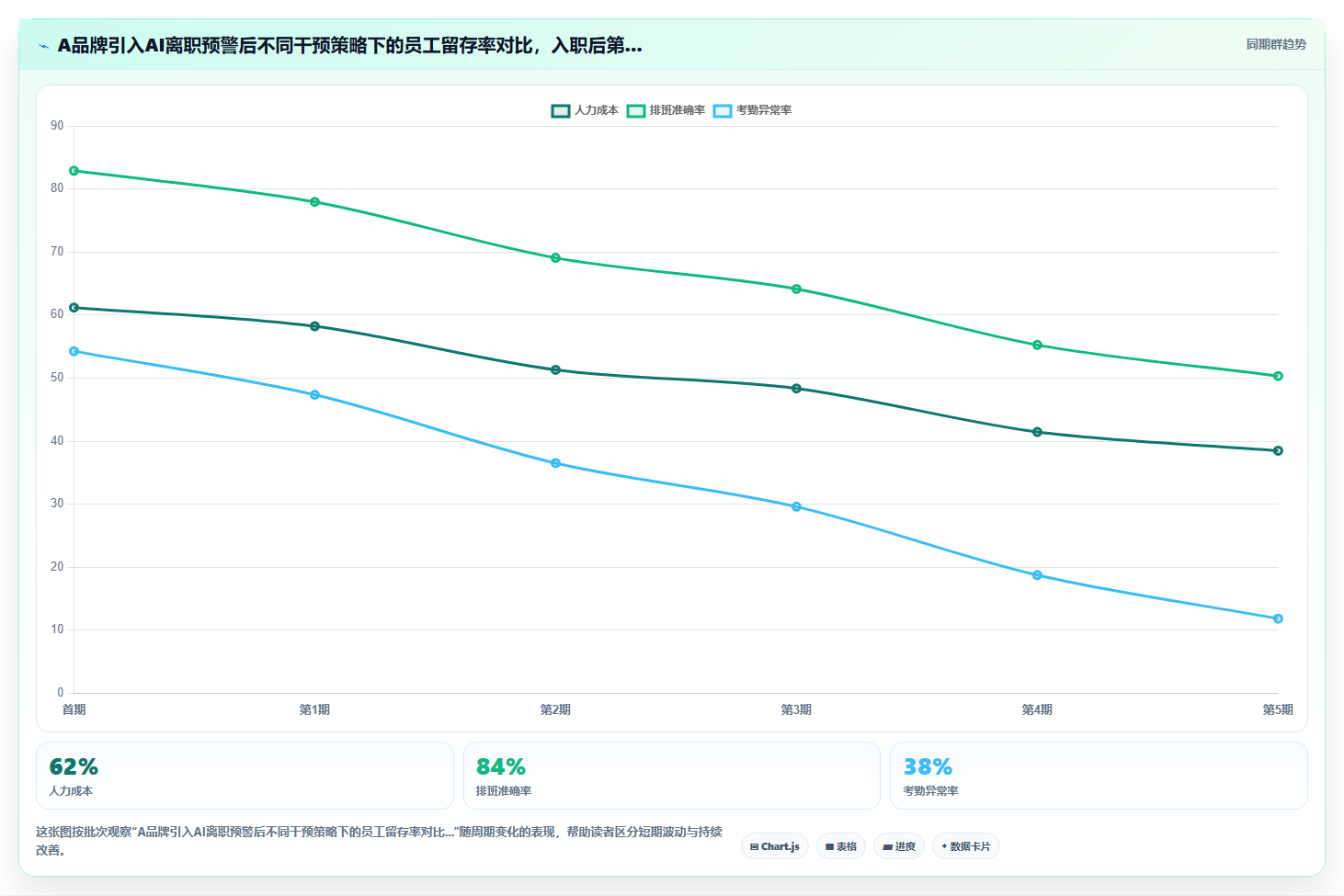Toggle the 人力成本 legend swatch

point(561,111)
